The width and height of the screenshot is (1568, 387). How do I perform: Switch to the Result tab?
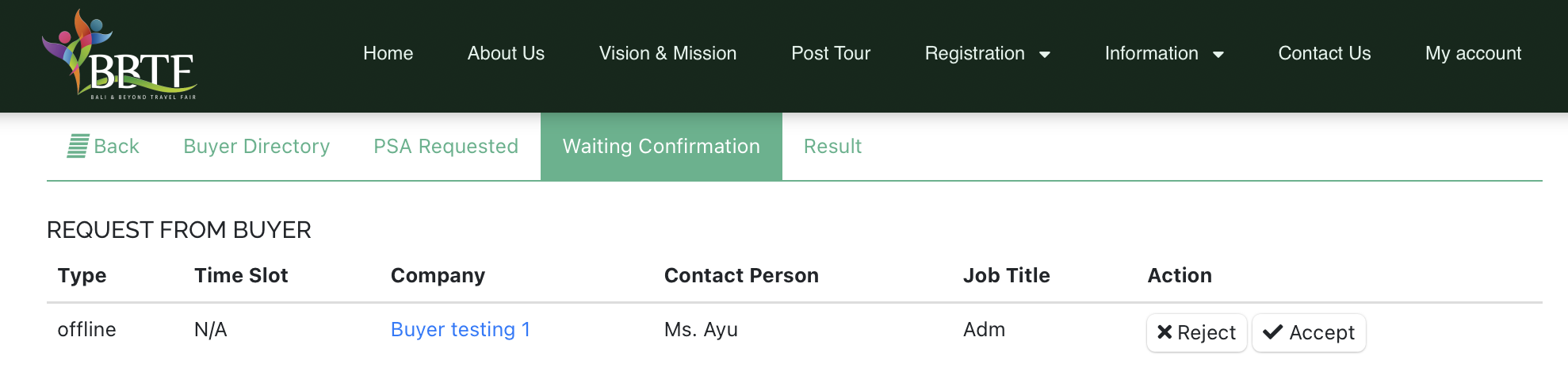832,147
